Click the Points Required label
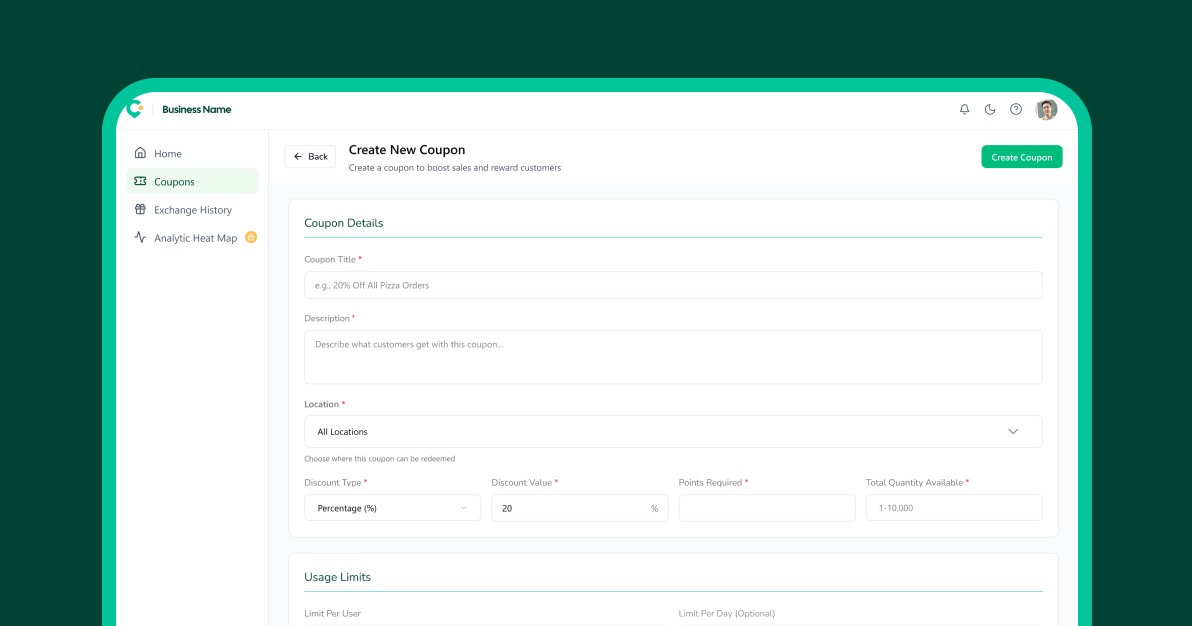 (710, 482)
